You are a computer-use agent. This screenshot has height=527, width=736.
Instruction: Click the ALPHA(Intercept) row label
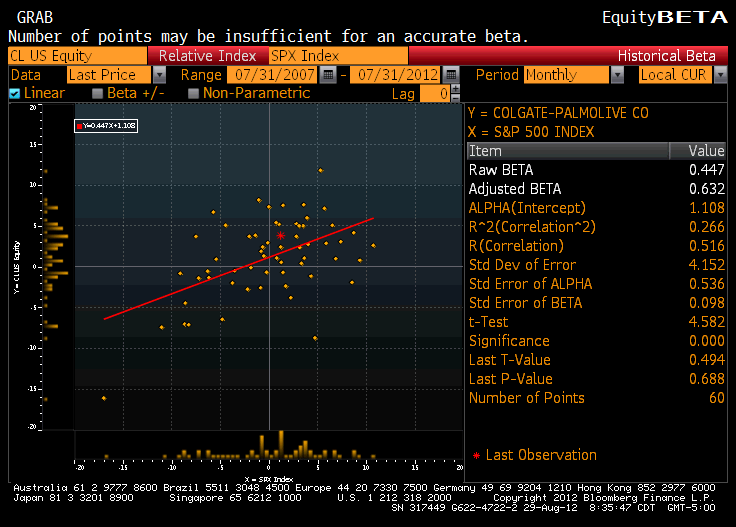527,208
